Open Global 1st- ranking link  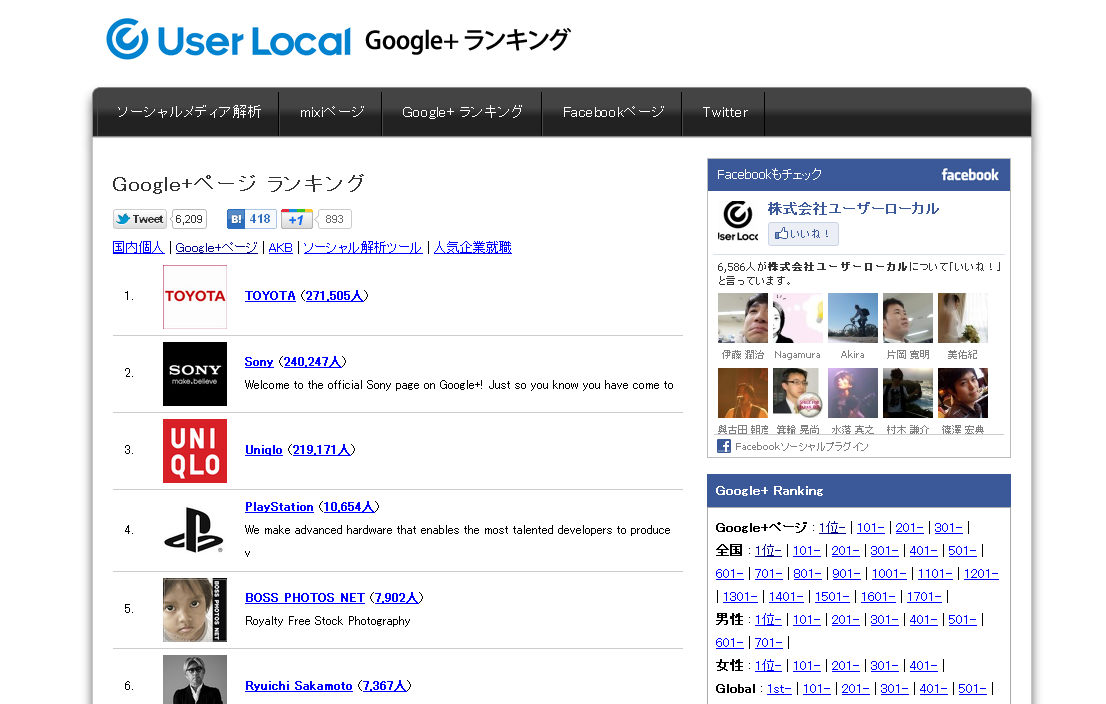pyautogui.click(x=779, y=689)
